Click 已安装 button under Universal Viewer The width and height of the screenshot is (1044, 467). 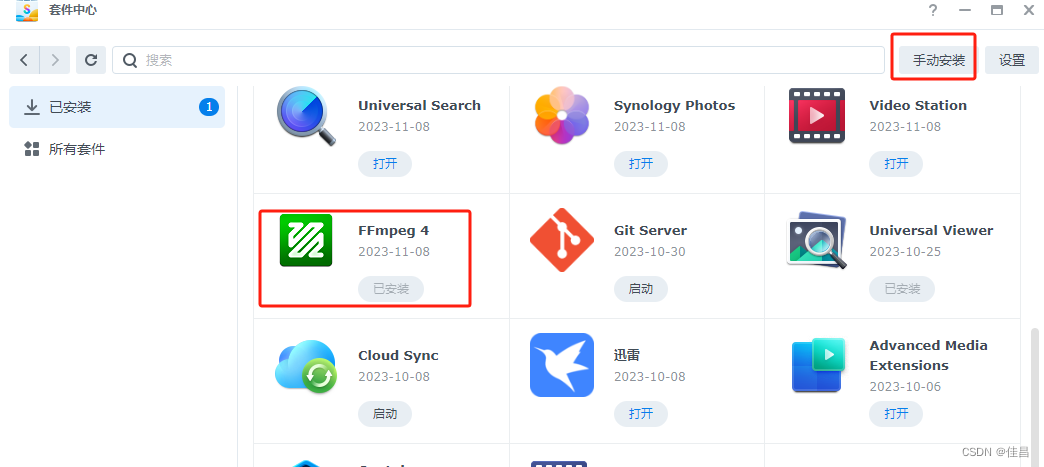(x=902, y=288)
